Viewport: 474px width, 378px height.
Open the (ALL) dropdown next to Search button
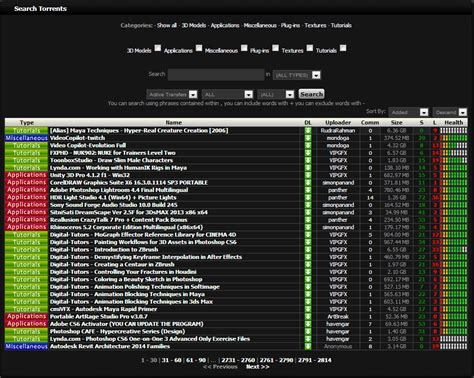click(276, 94)
